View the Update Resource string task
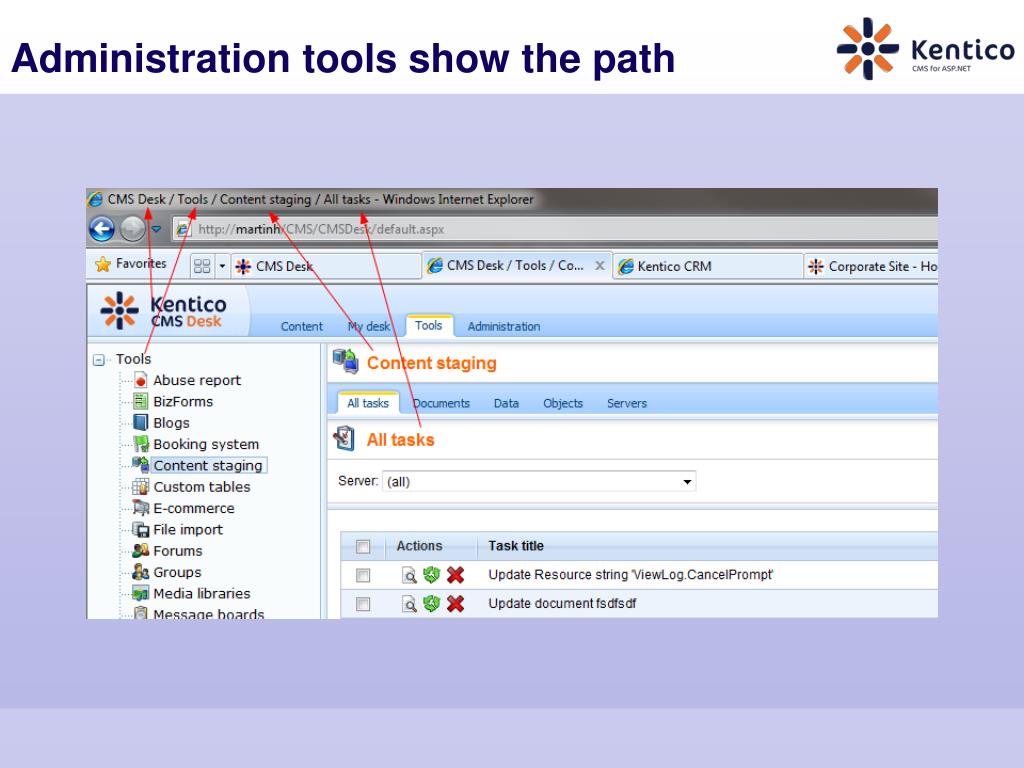Viewport: 1024px width, 768px height. (x=409, y=575)
